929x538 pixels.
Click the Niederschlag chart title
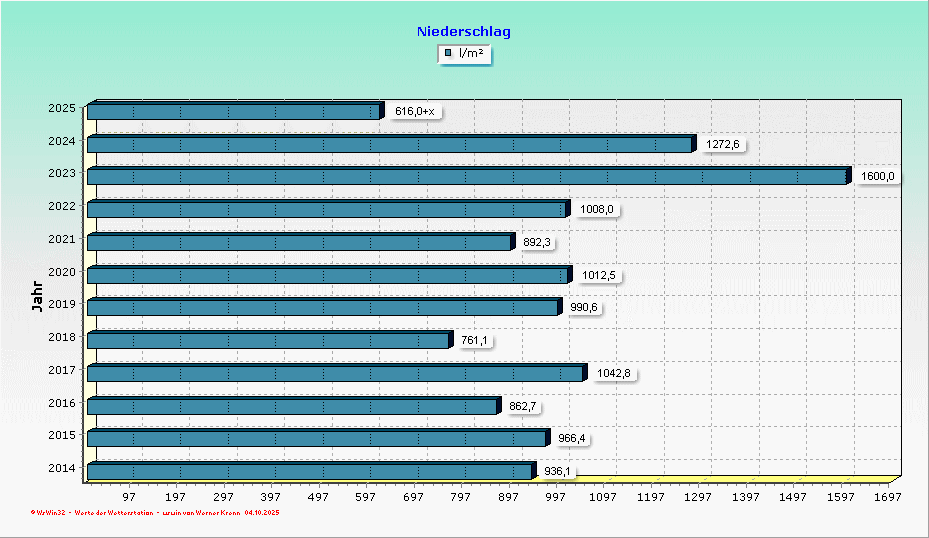point(463,32)
